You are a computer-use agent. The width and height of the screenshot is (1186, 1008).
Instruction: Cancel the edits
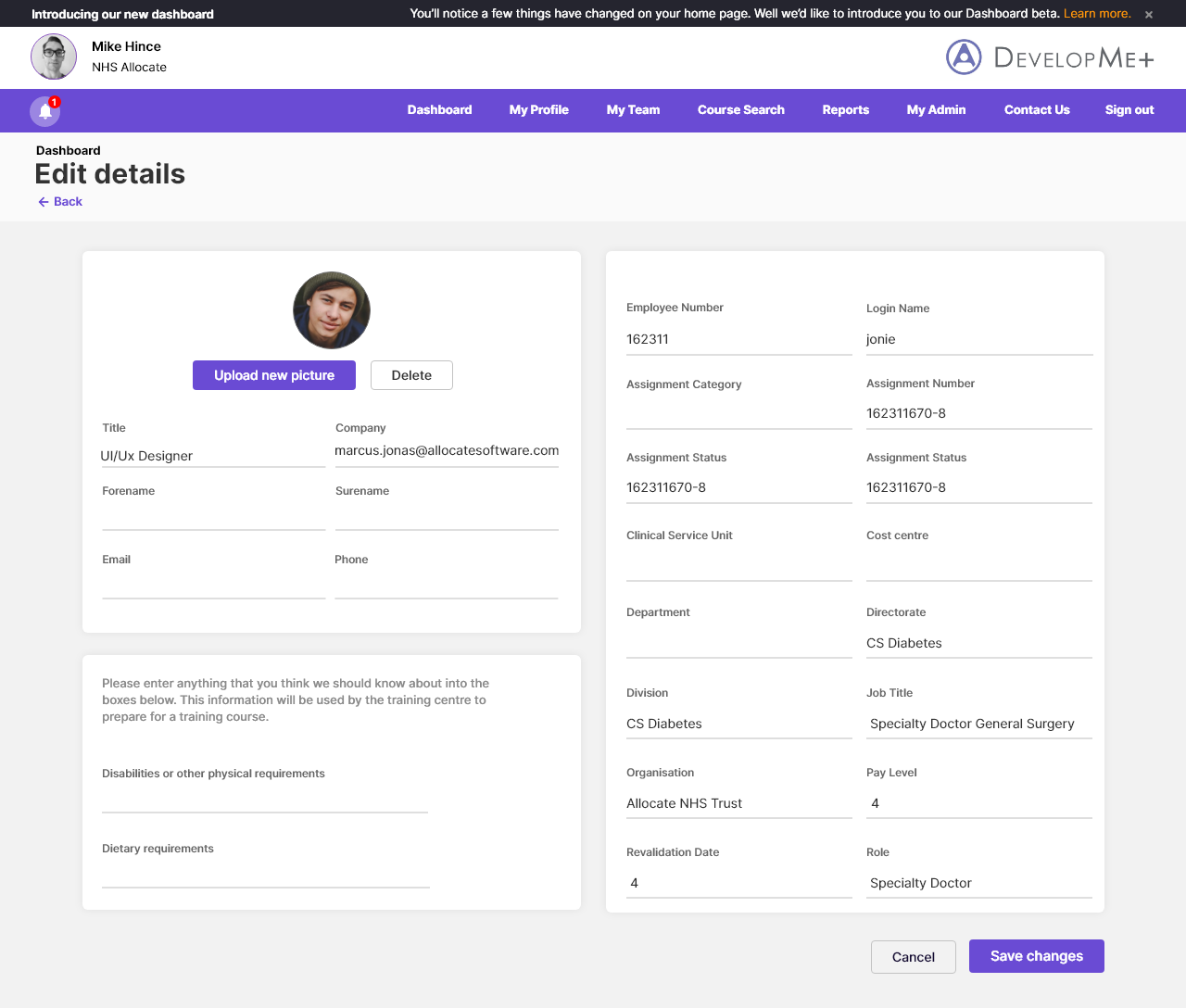click(x=914, y=957)
